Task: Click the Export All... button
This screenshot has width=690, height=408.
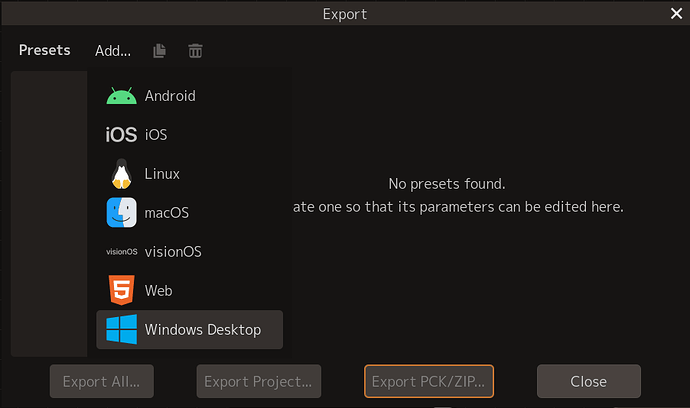Action: click(x=102, y=381)
